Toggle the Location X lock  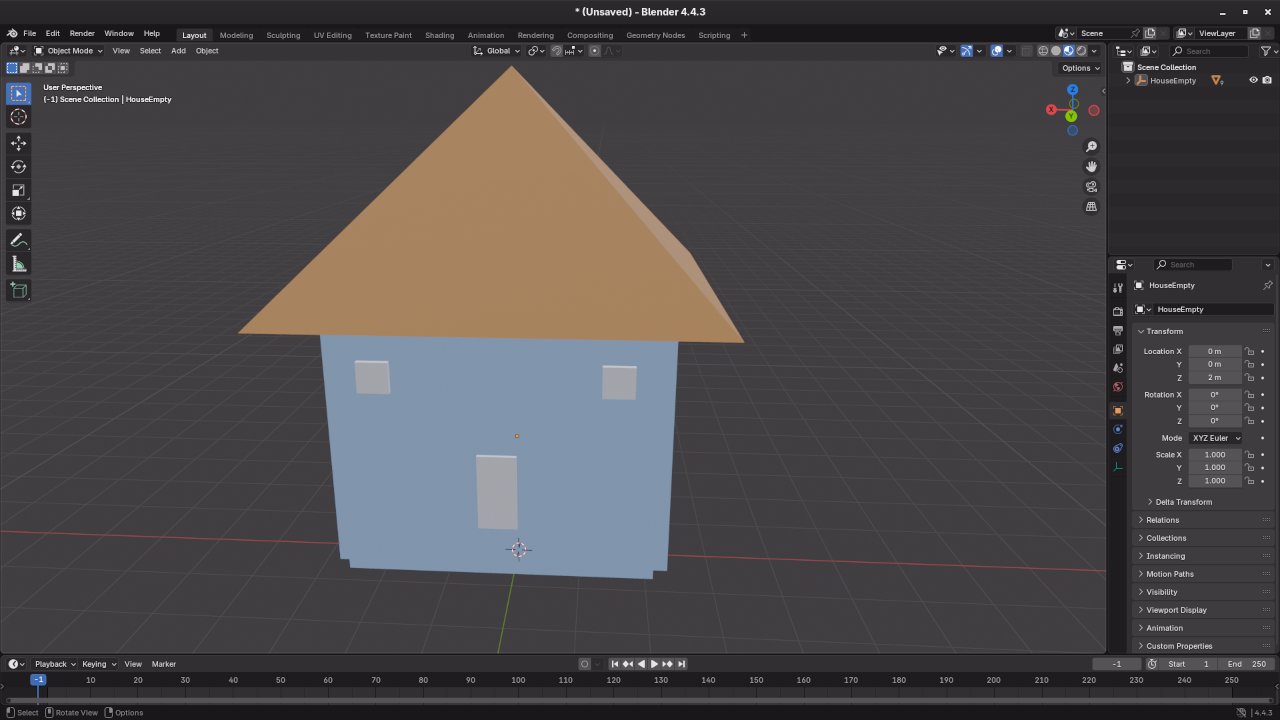[1249, 351]
